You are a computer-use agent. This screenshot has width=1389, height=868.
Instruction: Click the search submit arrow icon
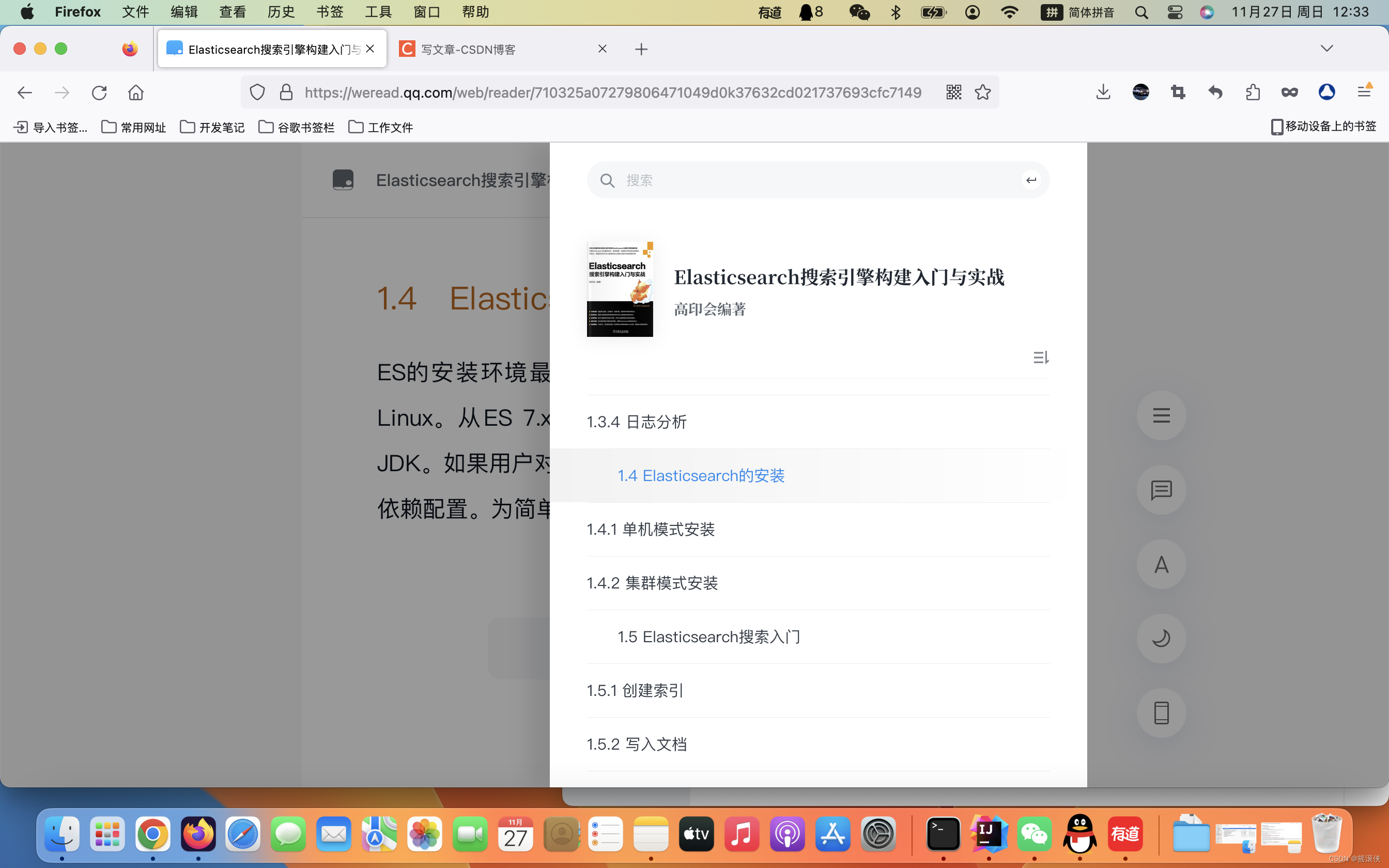tap(1031, 180)
